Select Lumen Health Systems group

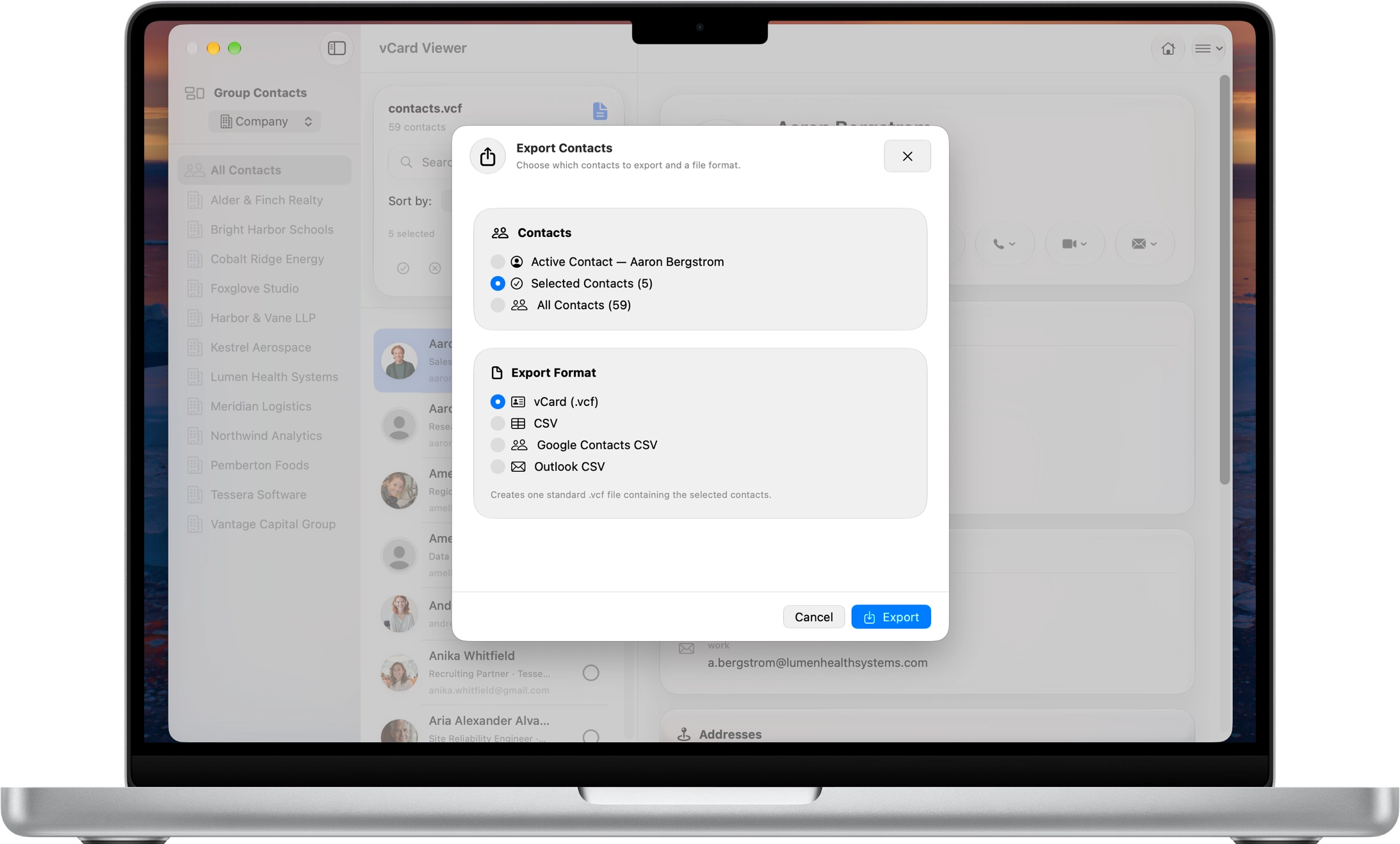(x=265, y=377)
